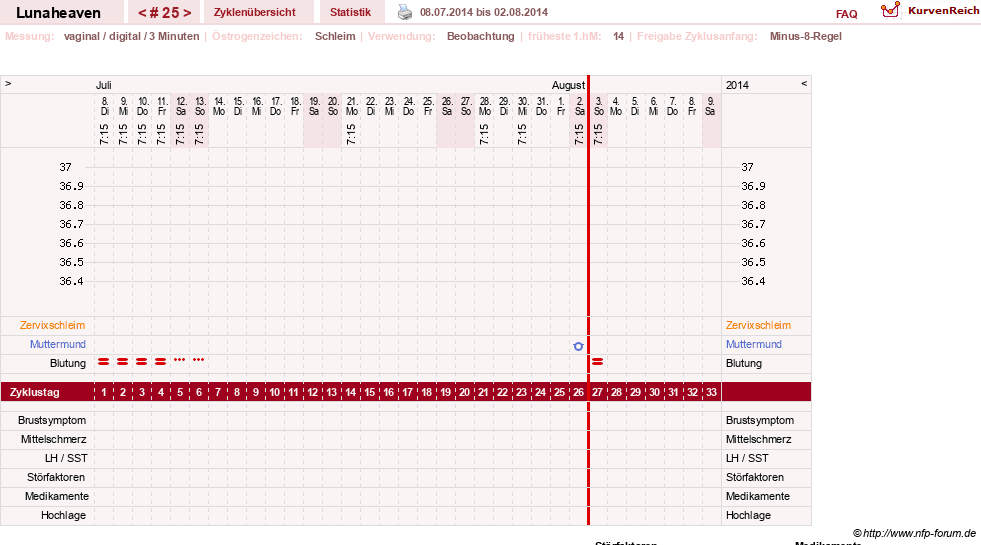This screenshot has height=545, width=981.
Task: Click 7:15 measurement time on 30. Mi
Action: coord(522,135)
